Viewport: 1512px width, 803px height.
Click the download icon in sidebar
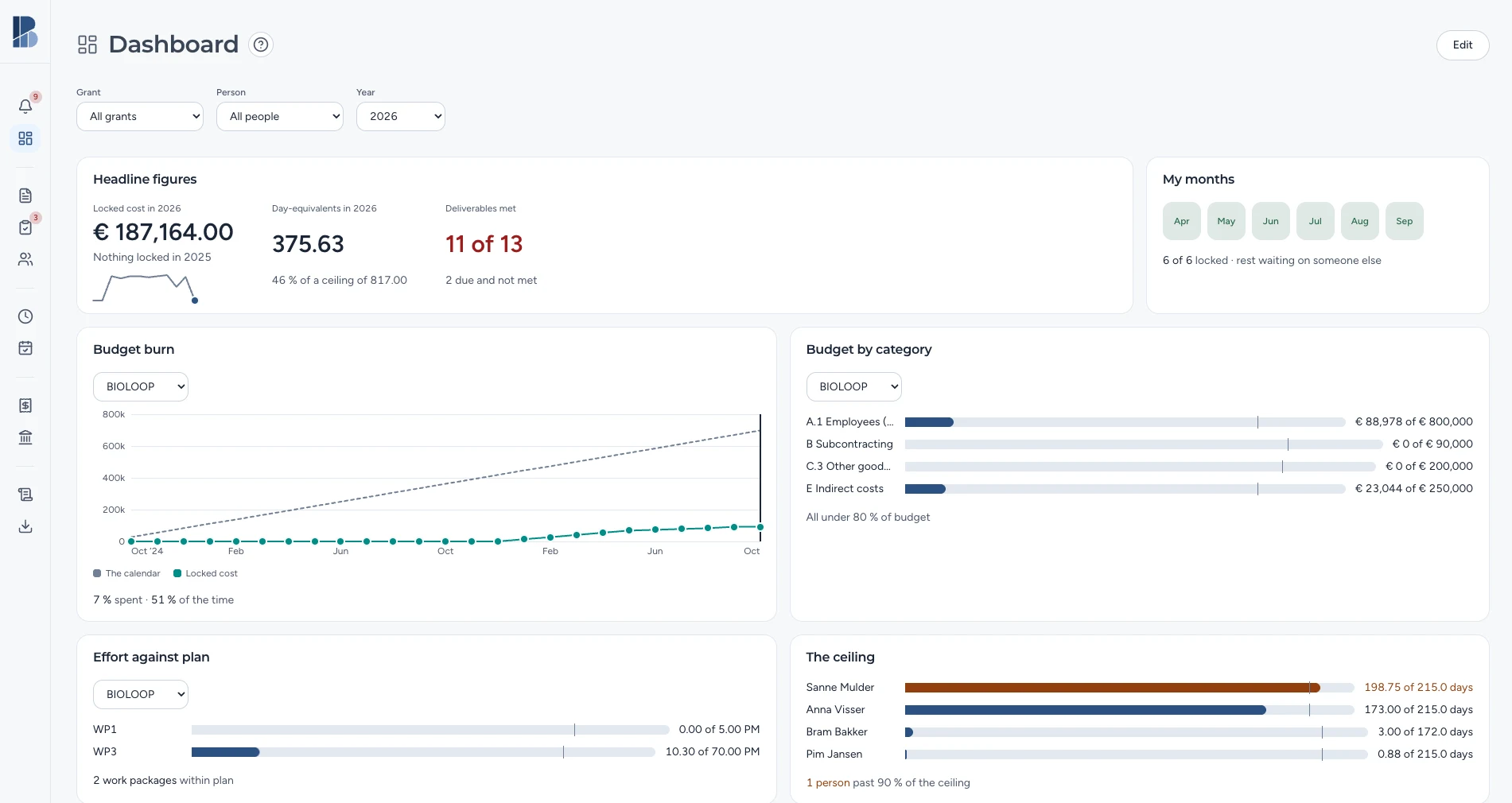[25, 526]
